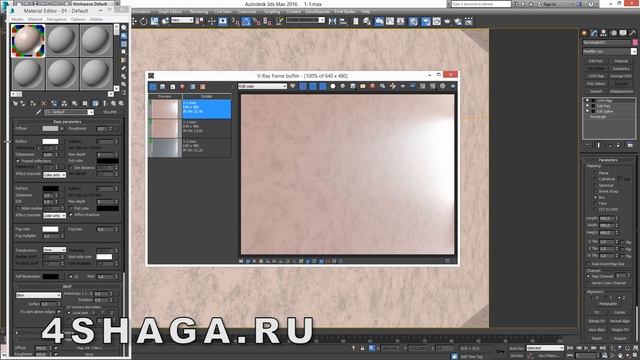Click Length value field in UVW Map
Image resolution: width=640 pixels, height=360 pixels.
[x=606, y=218]
